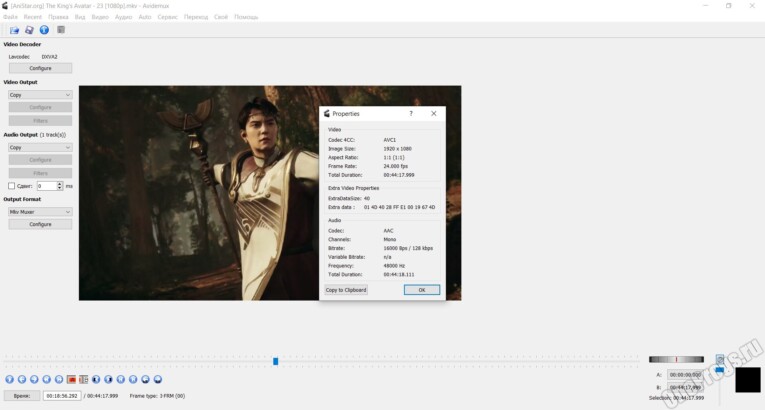
Task: Click the marker B time field
Action: click(685, 387)
